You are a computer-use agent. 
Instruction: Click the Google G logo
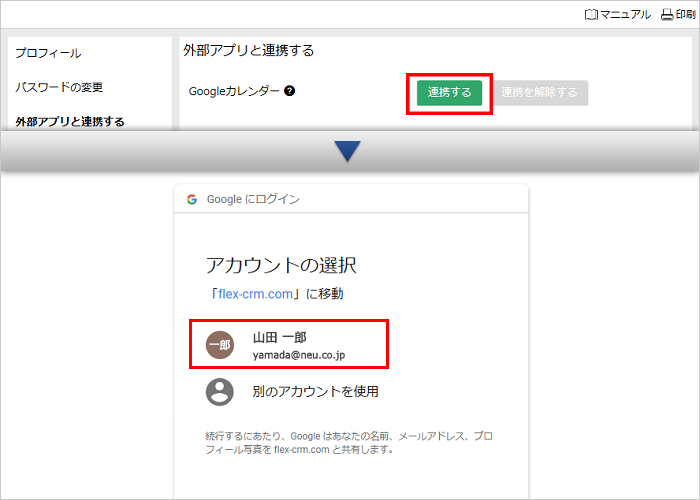tap(192, 199)
